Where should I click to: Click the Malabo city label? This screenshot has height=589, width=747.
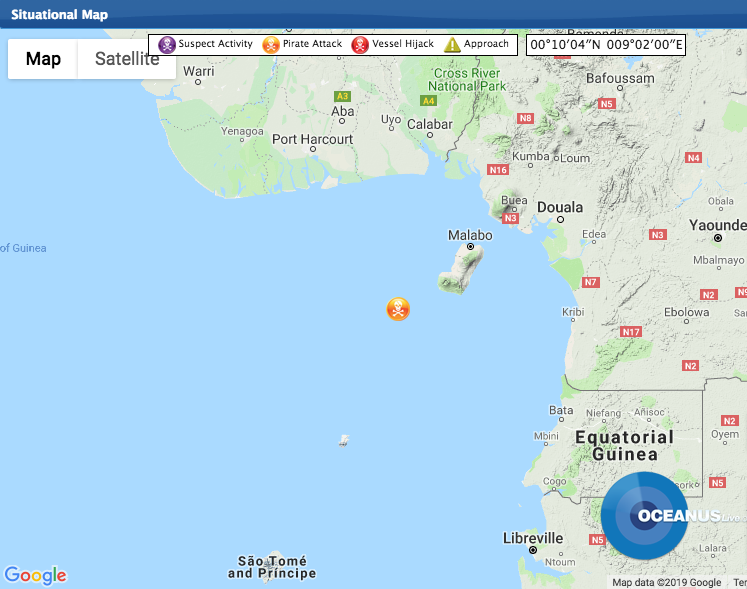(469, 235)
